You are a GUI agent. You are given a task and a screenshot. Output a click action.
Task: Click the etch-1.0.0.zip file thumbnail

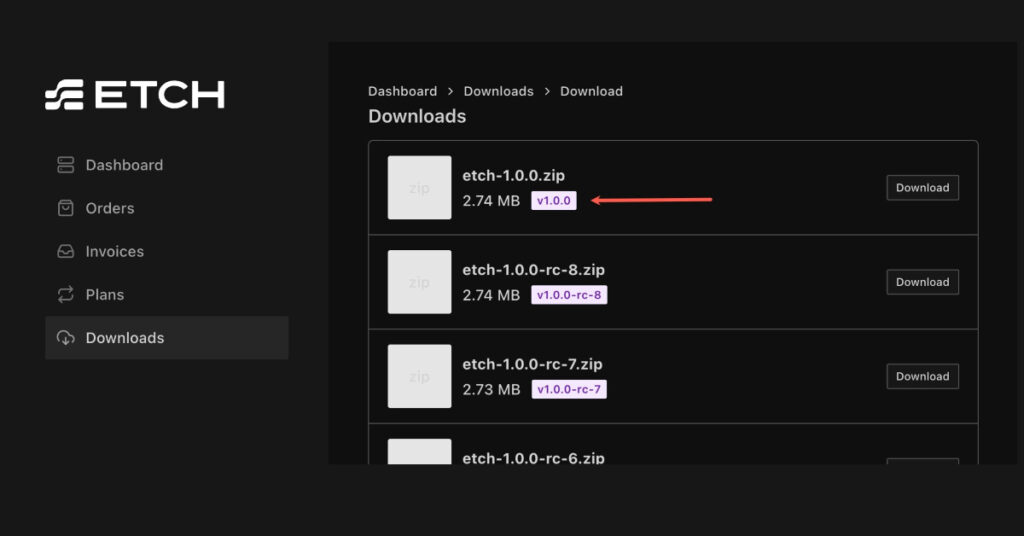click(419, 188)
